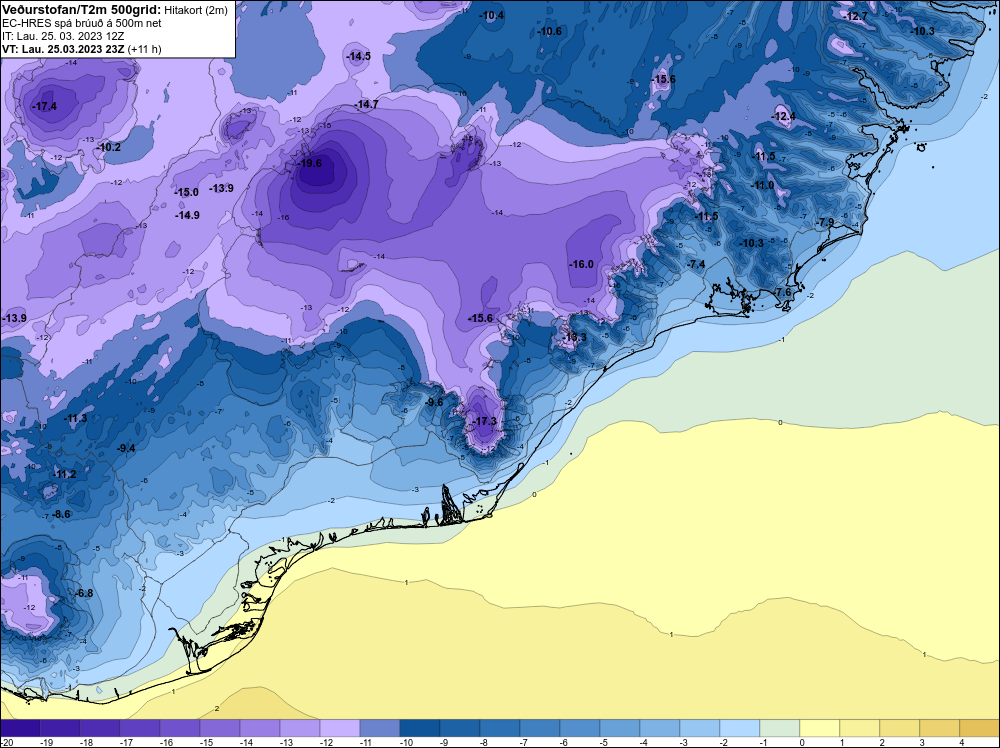Screen dimensions: 1000x748
Task: Click the -13.3 temperature label
Action: (x=575, y=337)
